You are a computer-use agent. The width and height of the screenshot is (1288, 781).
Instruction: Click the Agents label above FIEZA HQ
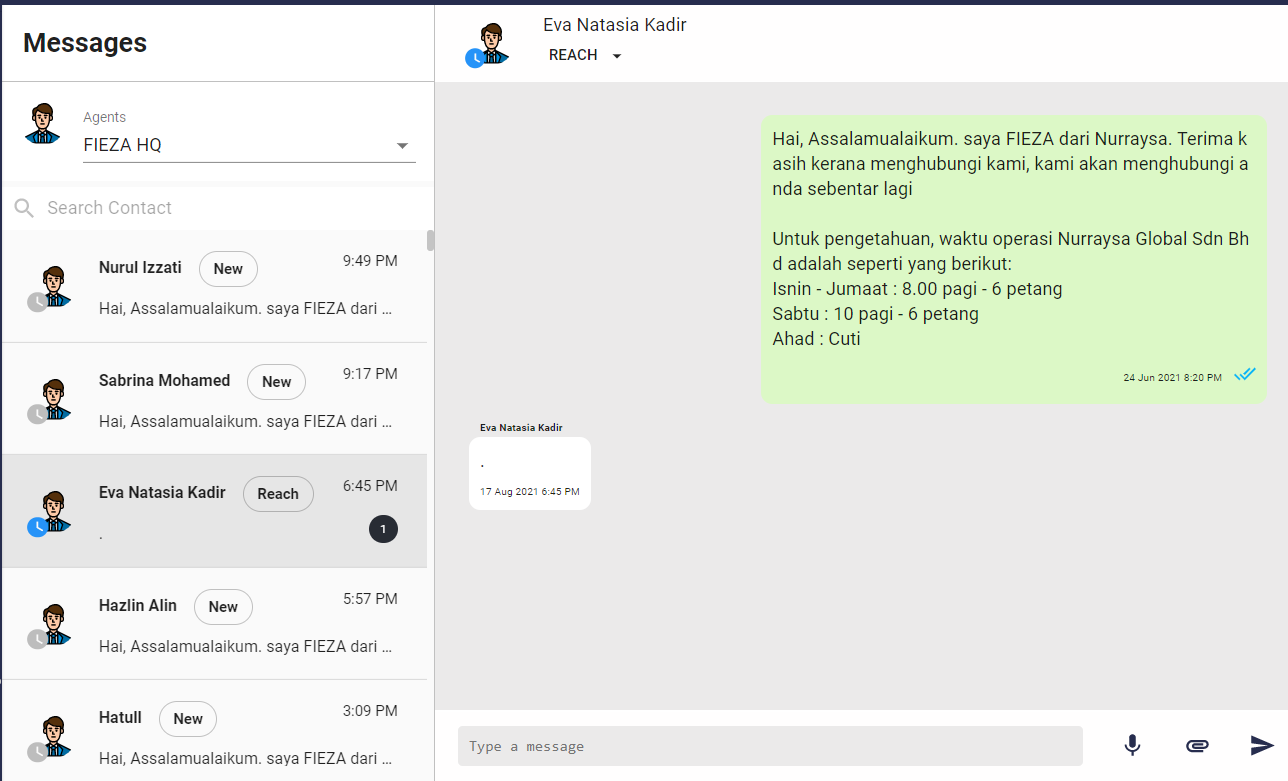104,117
